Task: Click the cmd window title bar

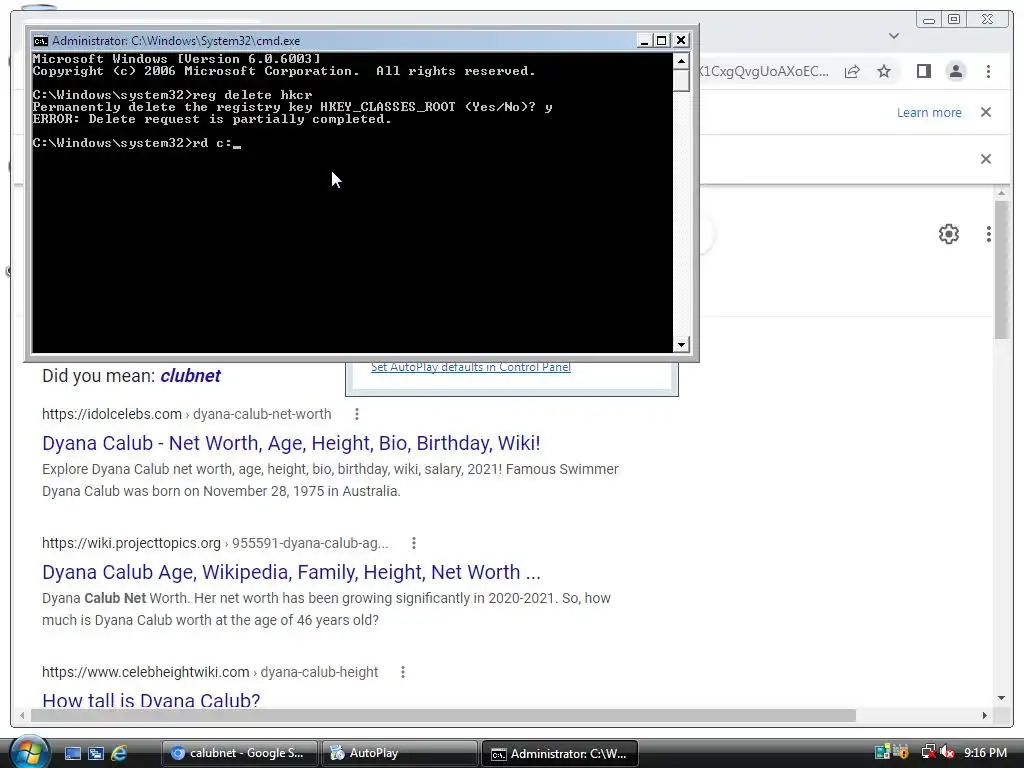Action: pos(333,40)
